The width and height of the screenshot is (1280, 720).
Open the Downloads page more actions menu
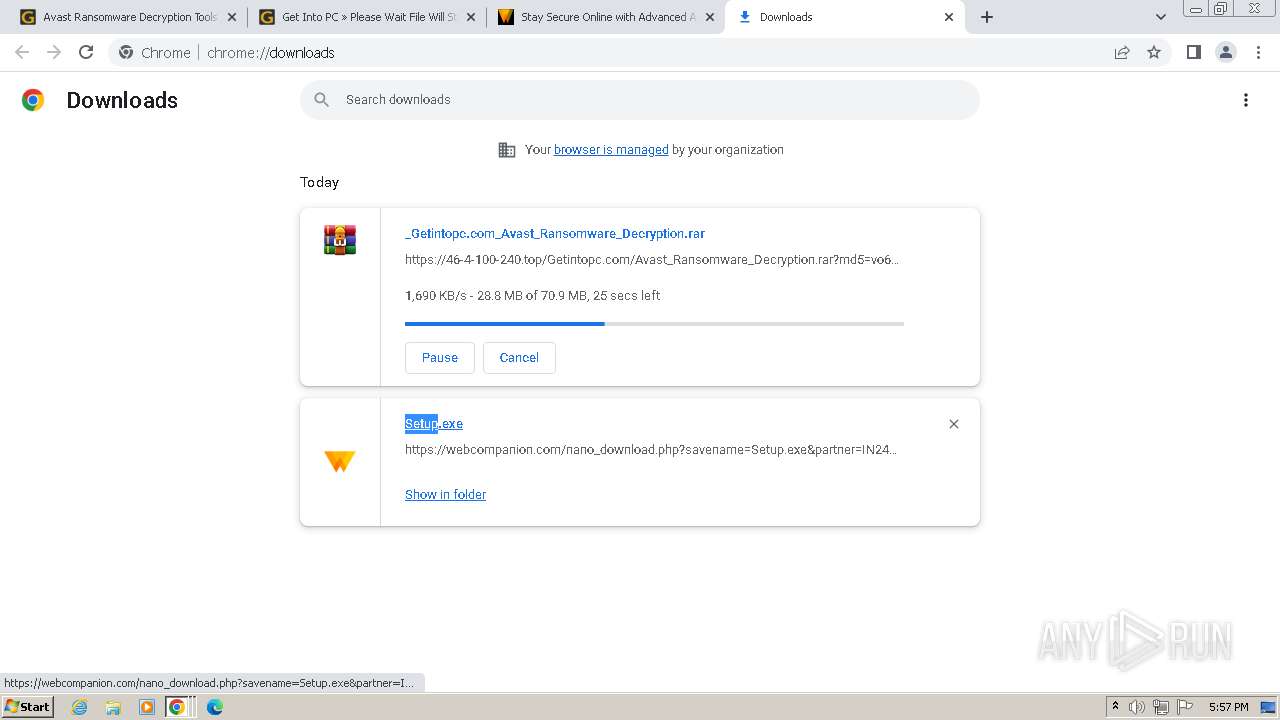pos(1246,100)
